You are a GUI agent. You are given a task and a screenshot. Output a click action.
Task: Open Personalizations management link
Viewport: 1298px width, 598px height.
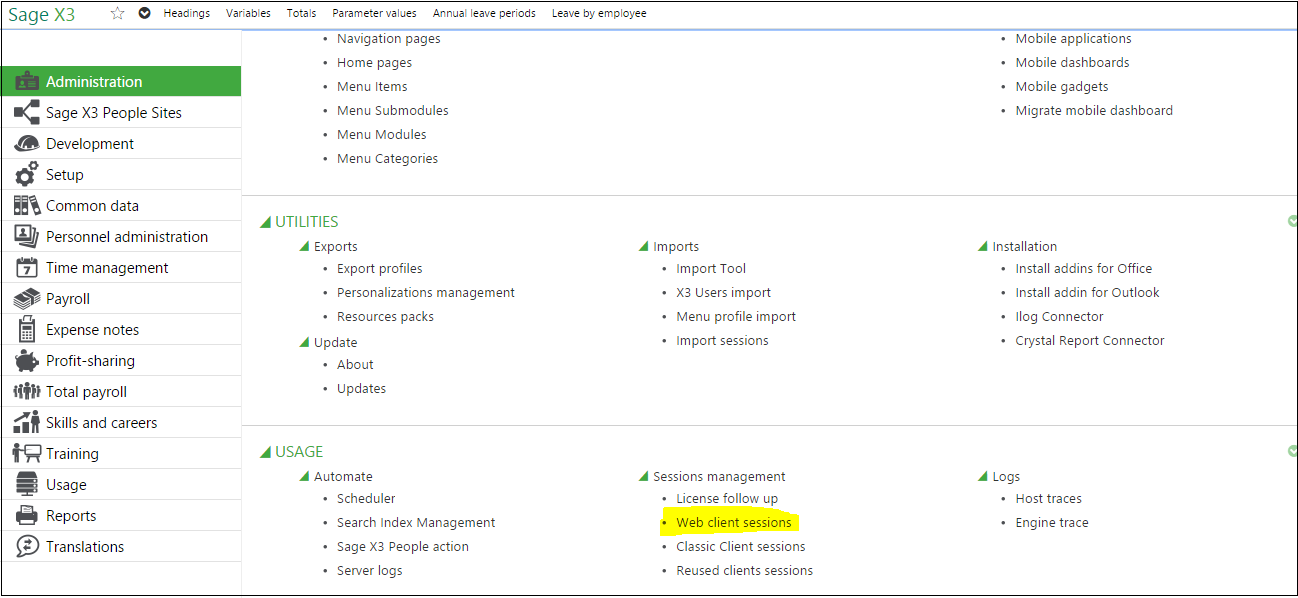pos(426,292)
